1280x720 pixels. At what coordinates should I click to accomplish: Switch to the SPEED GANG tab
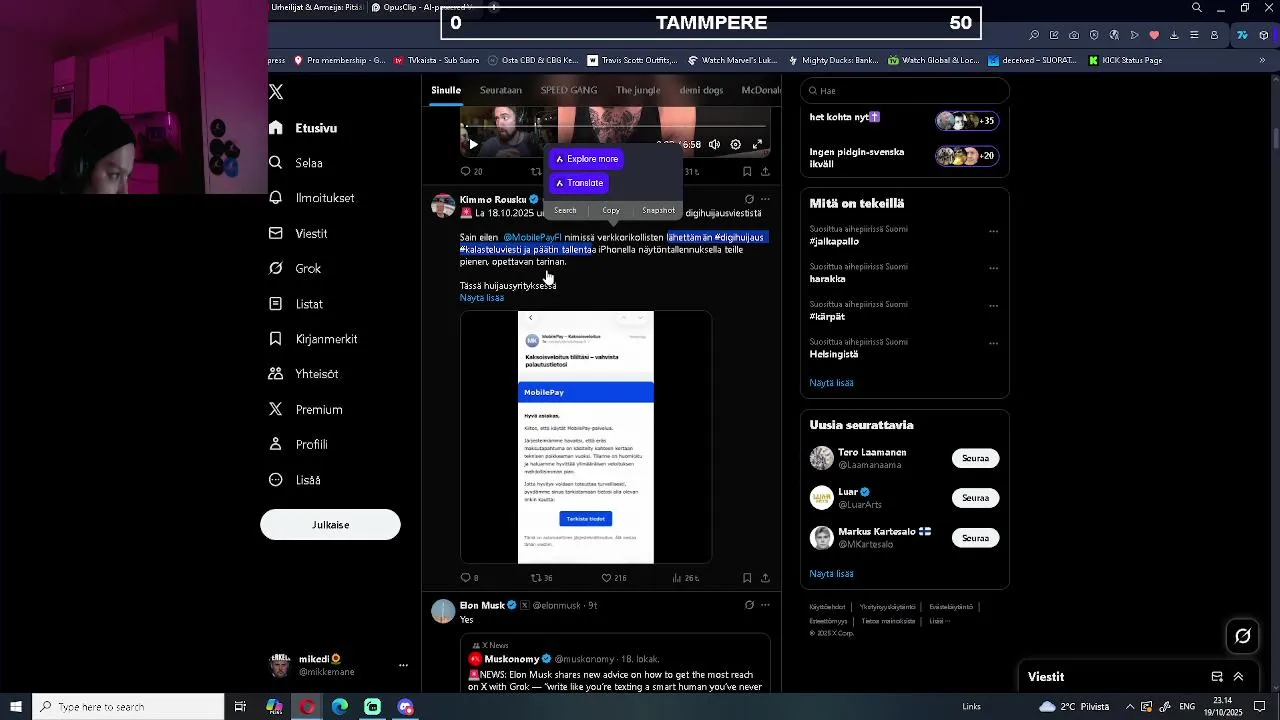569,90
